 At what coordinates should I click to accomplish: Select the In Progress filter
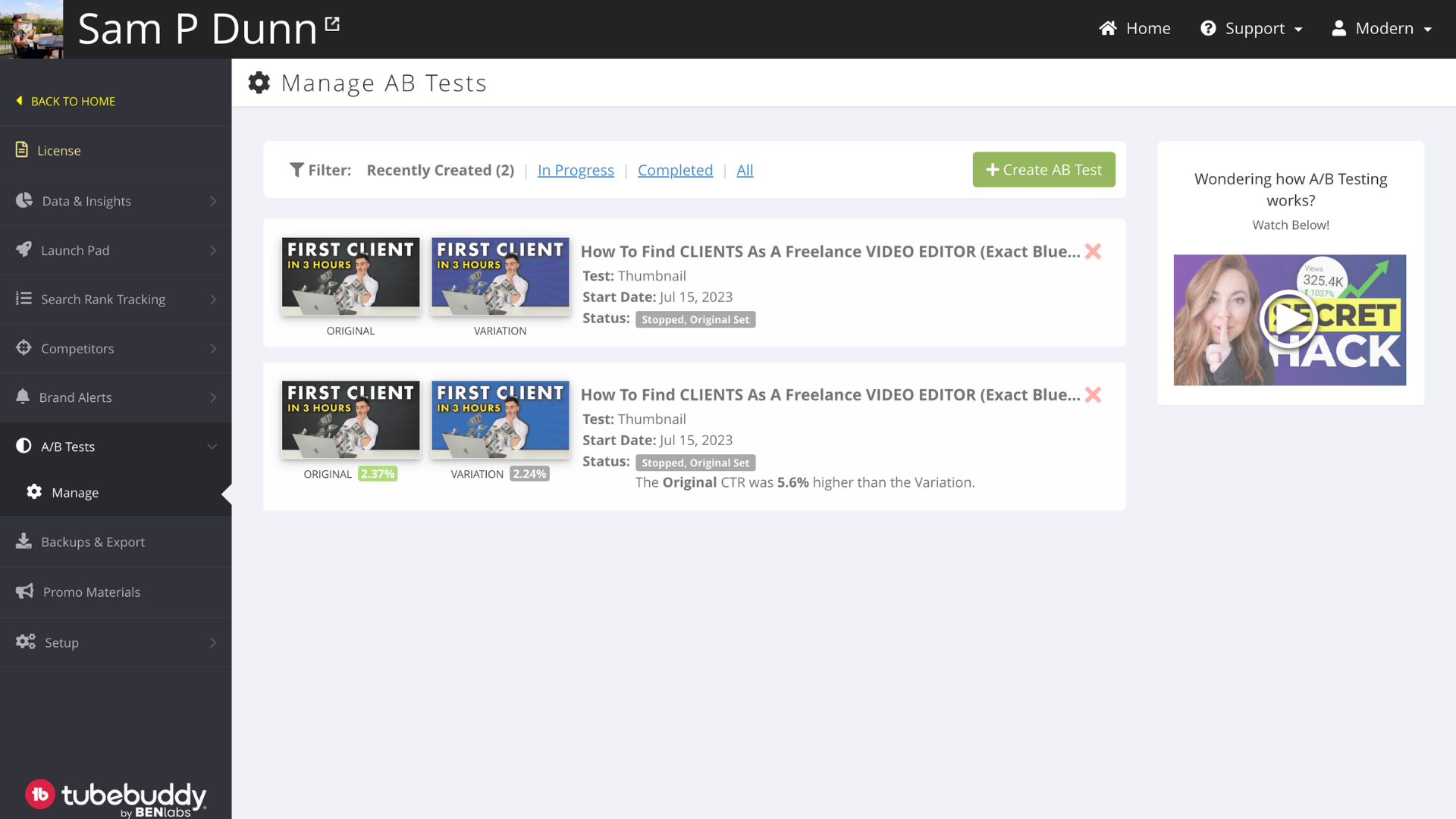(x=575, y=170)
